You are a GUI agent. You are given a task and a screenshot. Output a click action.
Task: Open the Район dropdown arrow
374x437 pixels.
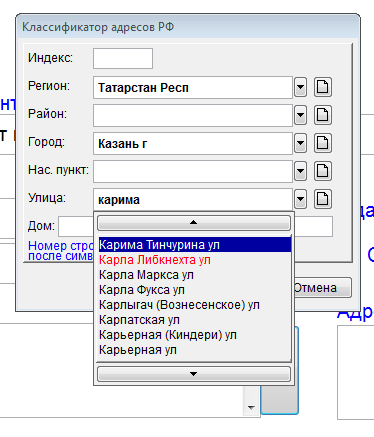pos(300,115)
